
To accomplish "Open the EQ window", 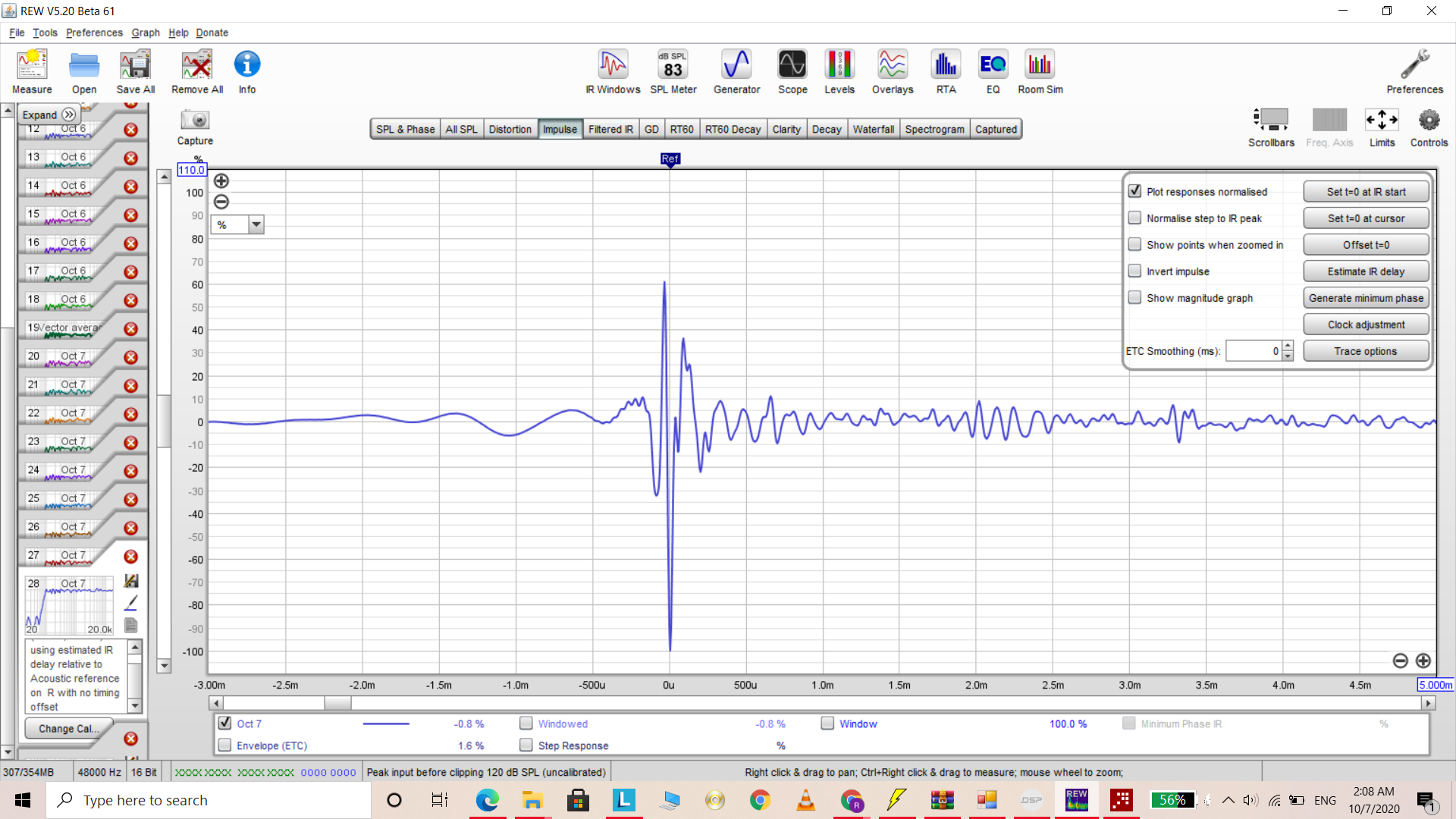I will (993, 72).
